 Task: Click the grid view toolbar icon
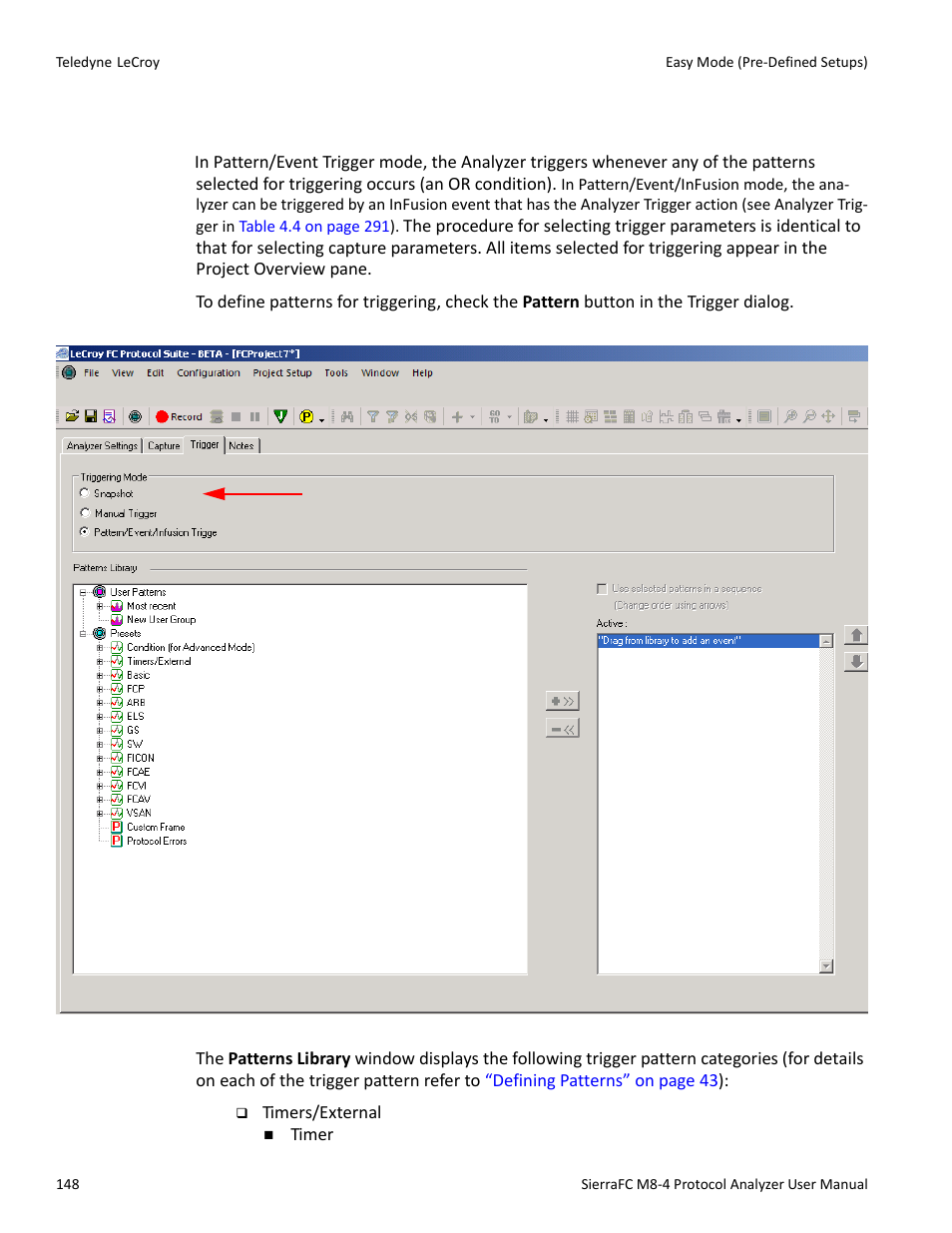click(572, 417)
